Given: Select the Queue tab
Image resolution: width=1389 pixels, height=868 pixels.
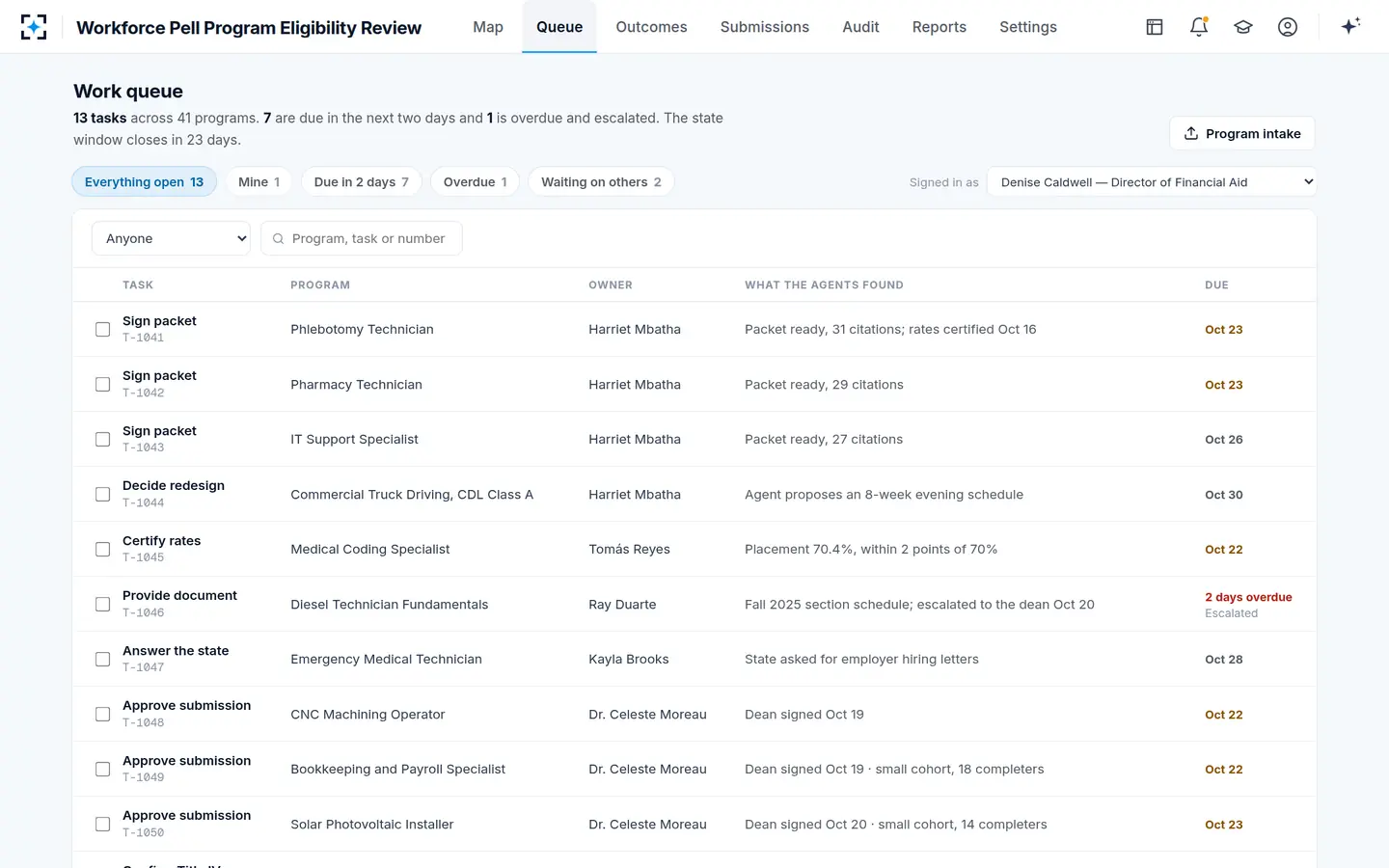Looking at the screenshot, I should pyautogui.click(x=559, y=27).
